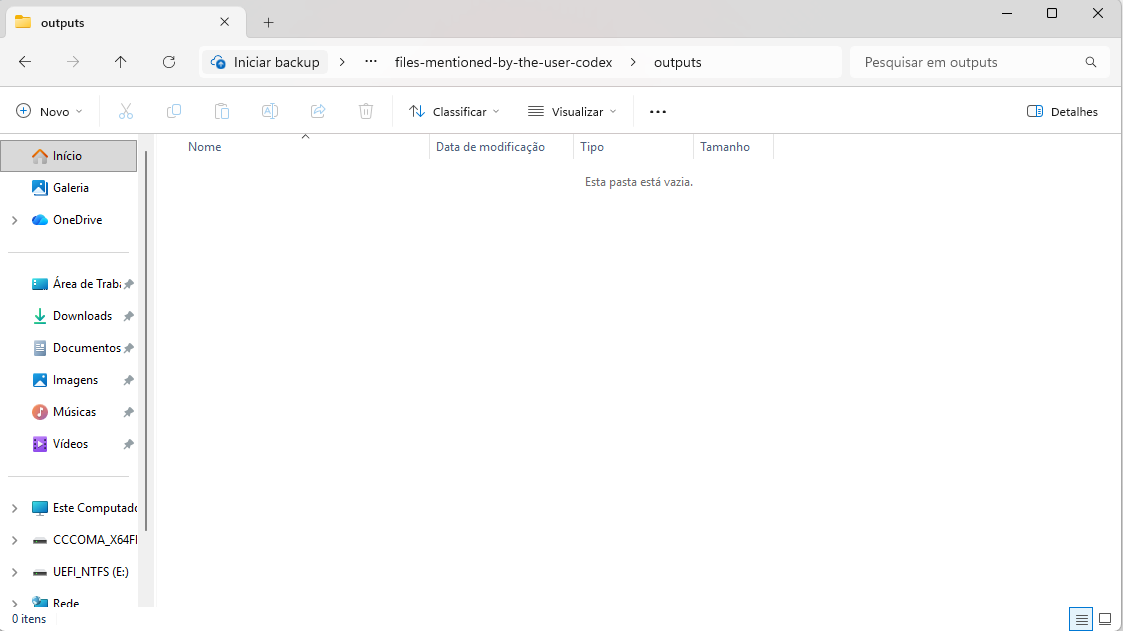Click the search magnifier icon

point(1091,62)
